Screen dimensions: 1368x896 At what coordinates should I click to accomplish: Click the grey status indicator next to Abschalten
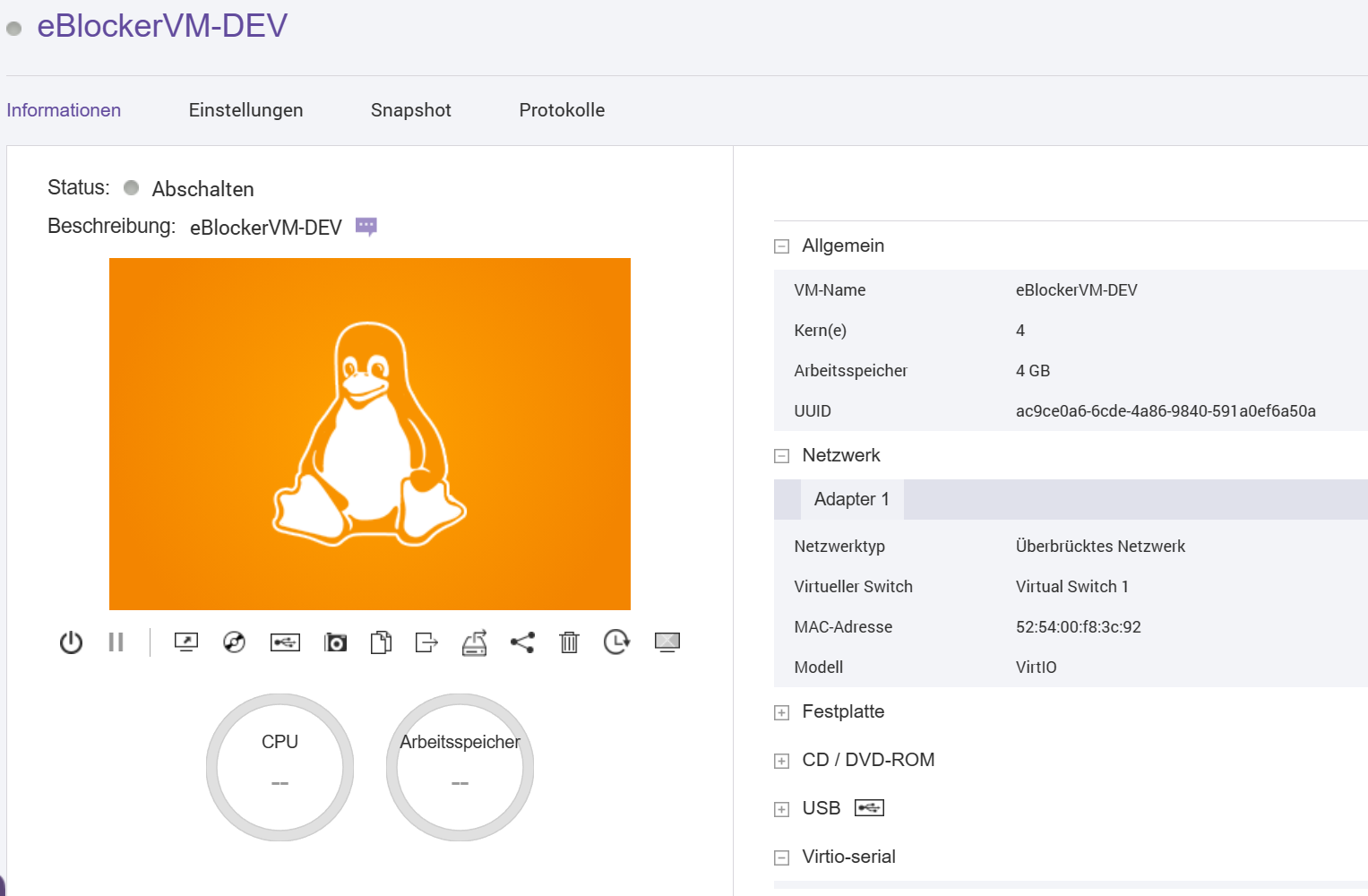132,187
